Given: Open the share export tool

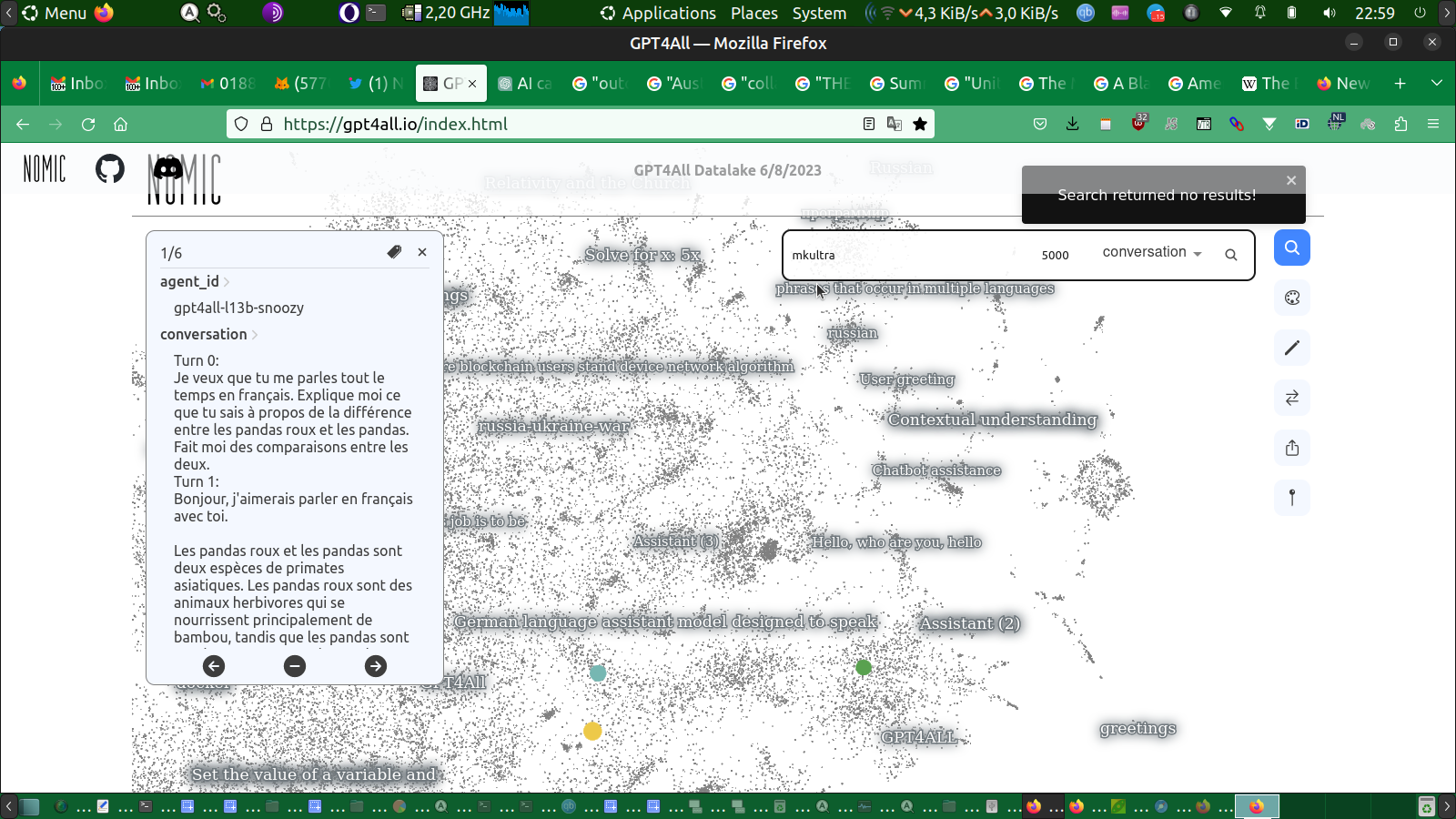Looking at the screenshot, I should pos(1291,448).
